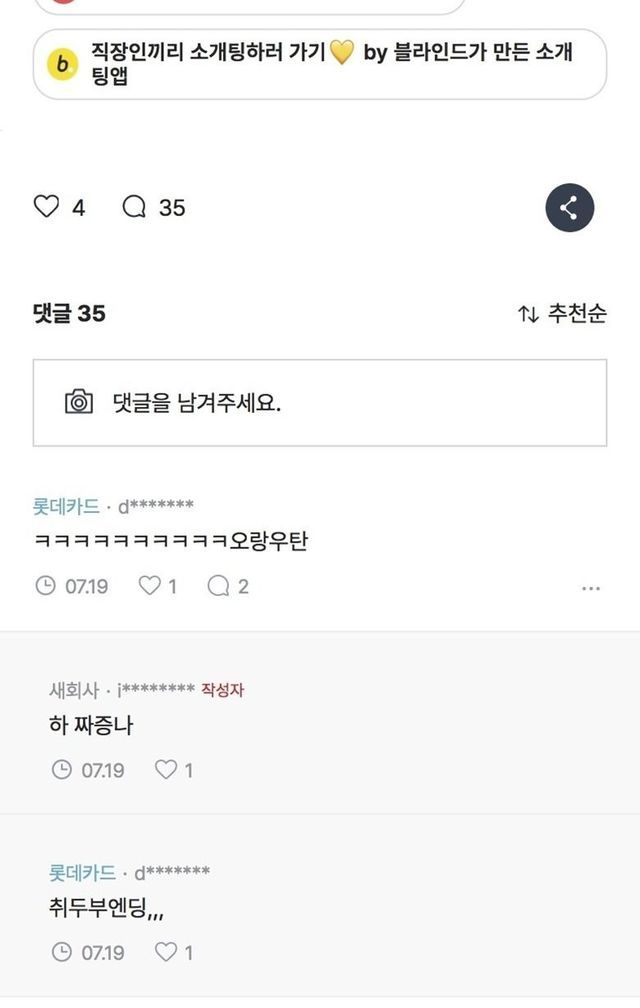
Task: Open the 추천순 sort dropdown
Action: pos(562,314)
